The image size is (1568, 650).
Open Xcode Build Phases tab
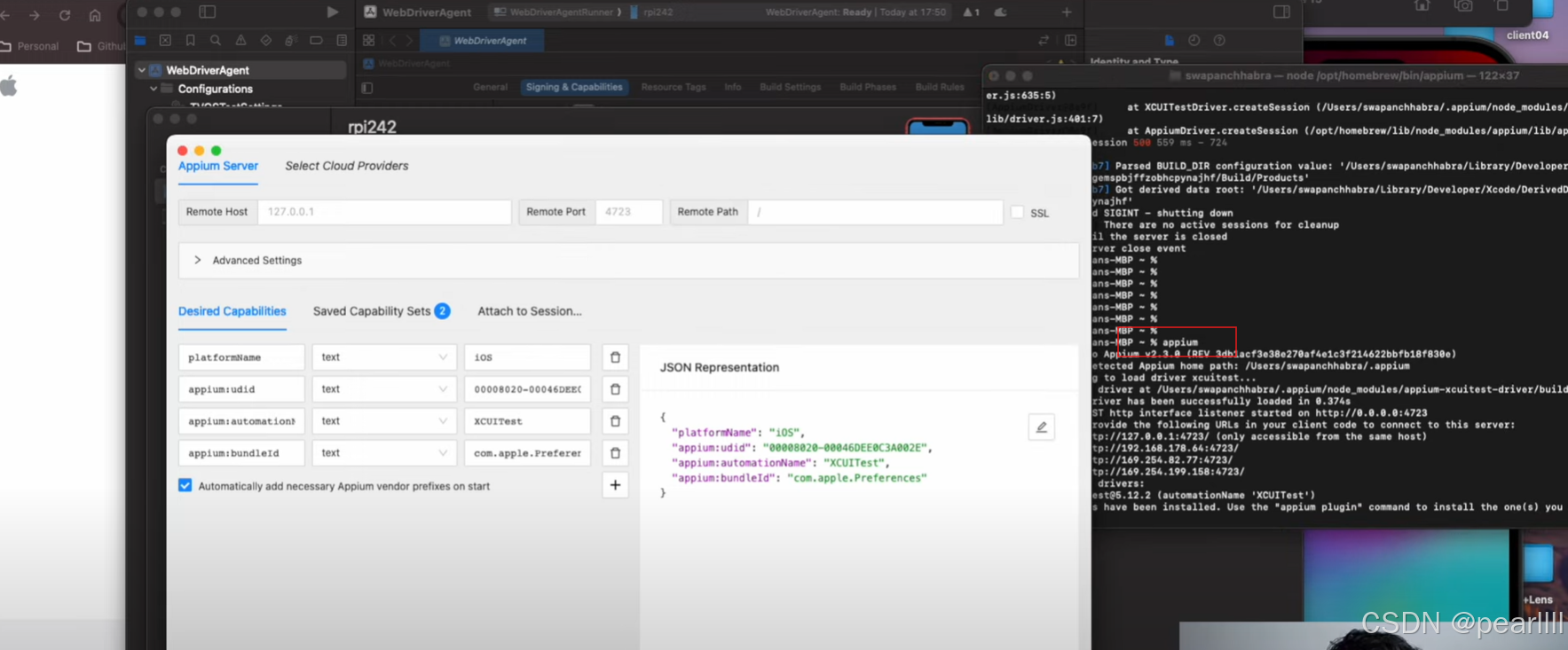[868, 88]
